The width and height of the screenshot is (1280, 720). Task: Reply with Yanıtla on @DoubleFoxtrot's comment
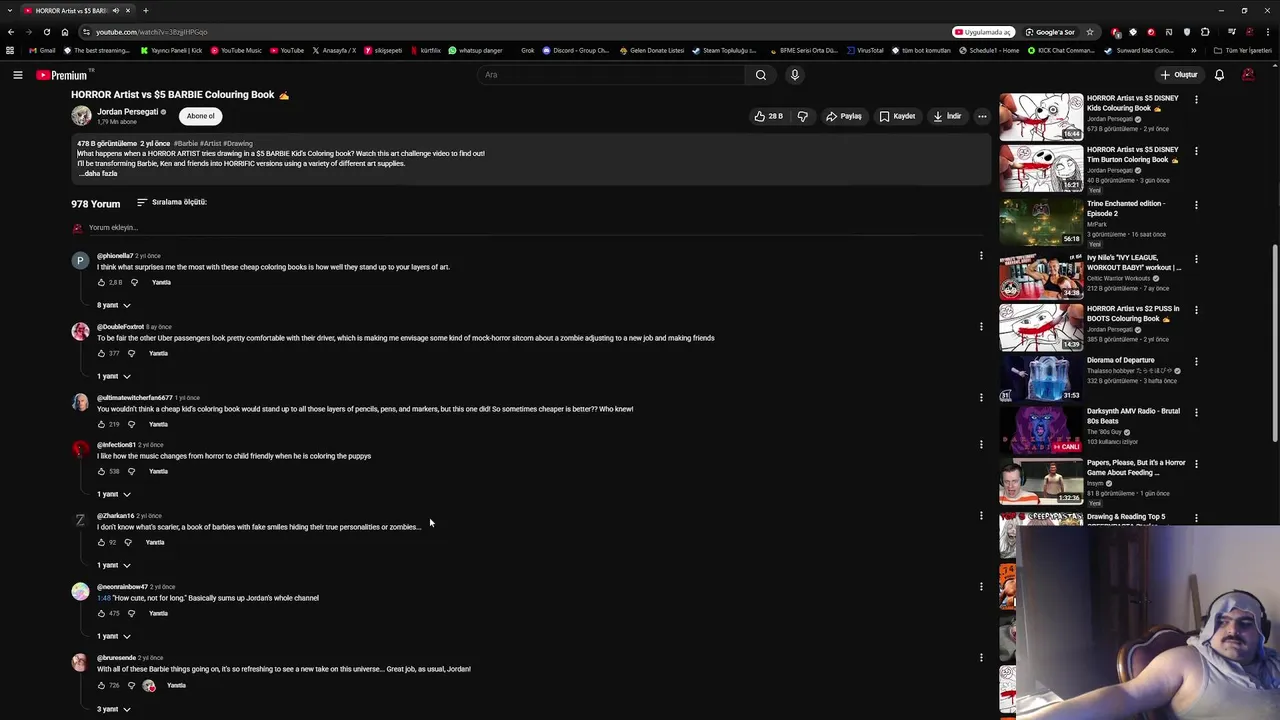(x=158, y=354)
